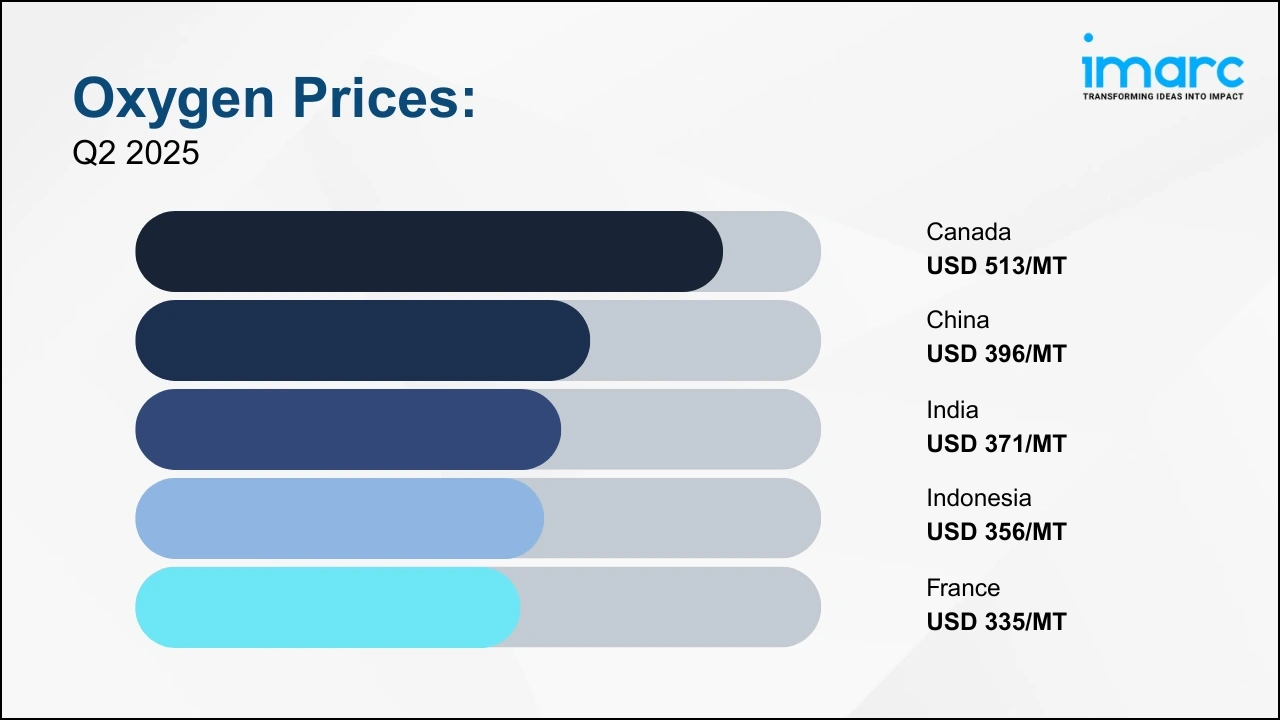Click the cyan France bar
This screenshot has height=720, width=1280.
[327, 607]
